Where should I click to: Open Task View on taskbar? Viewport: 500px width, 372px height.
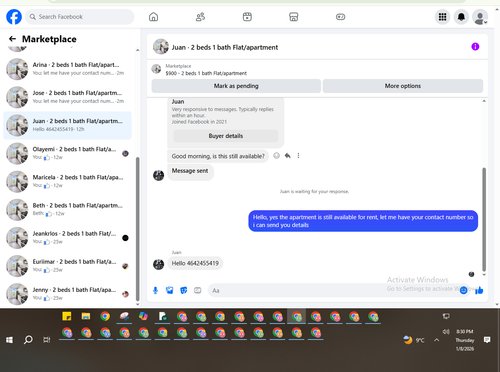pos(47,340)
